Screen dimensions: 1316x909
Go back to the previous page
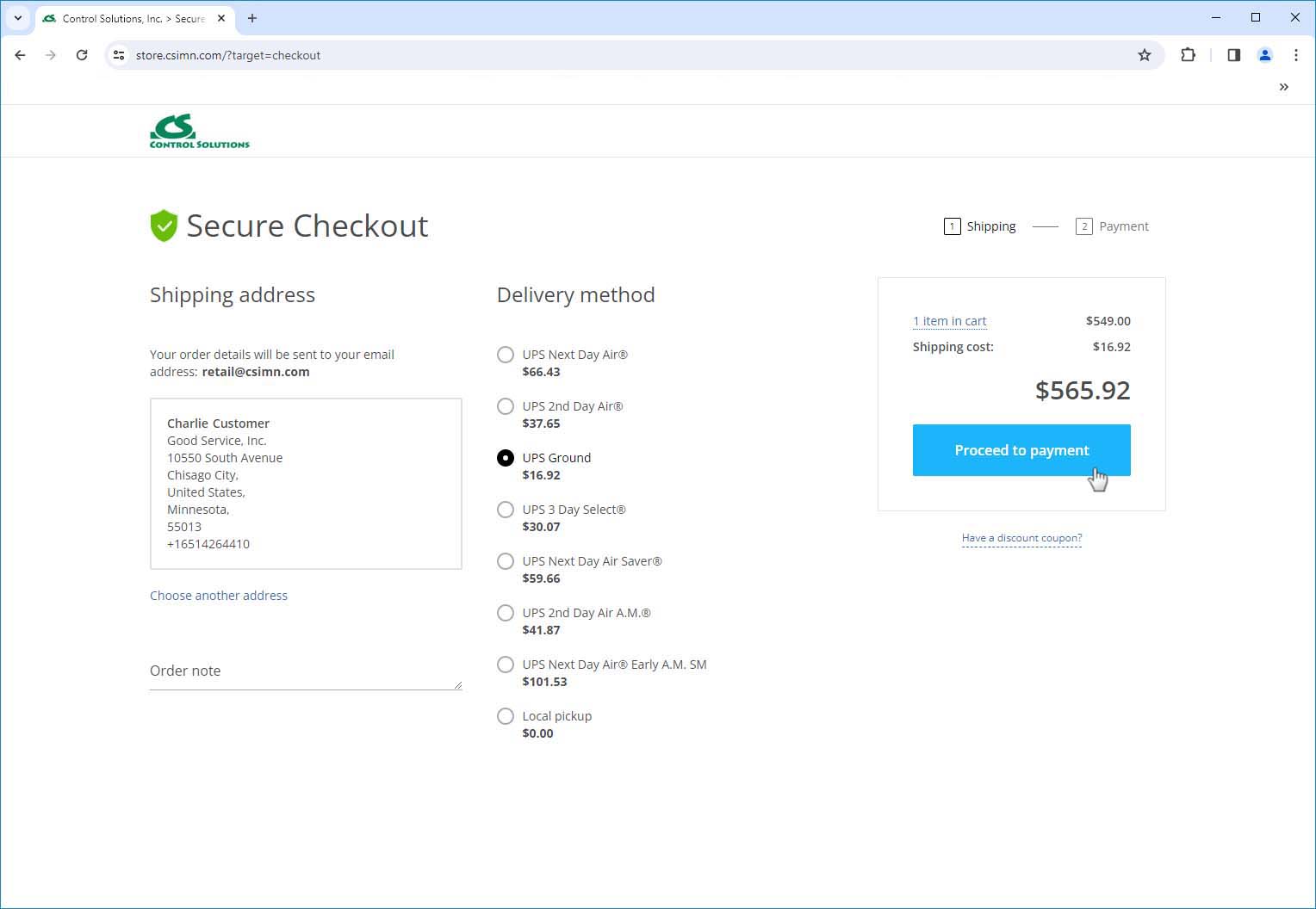tap(21, 55)
